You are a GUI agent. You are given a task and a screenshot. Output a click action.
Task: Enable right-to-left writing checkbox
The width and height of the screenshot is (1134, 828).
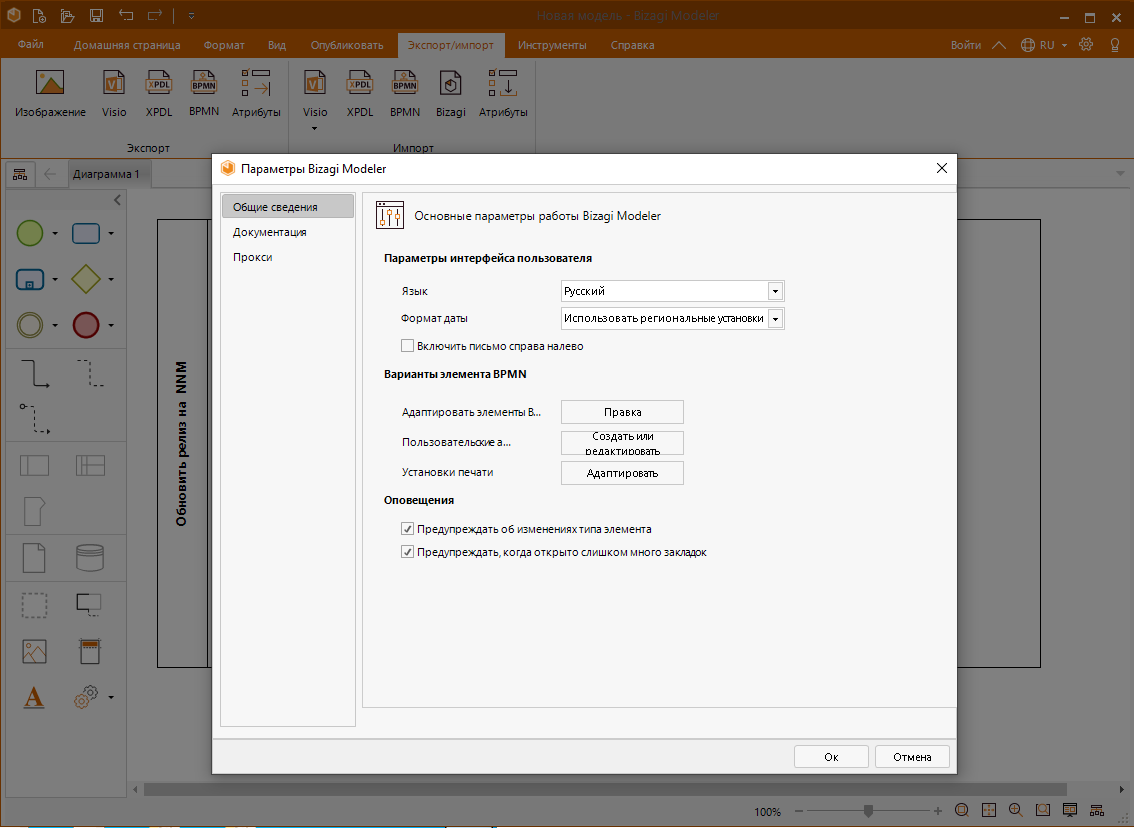click(407, 346)
